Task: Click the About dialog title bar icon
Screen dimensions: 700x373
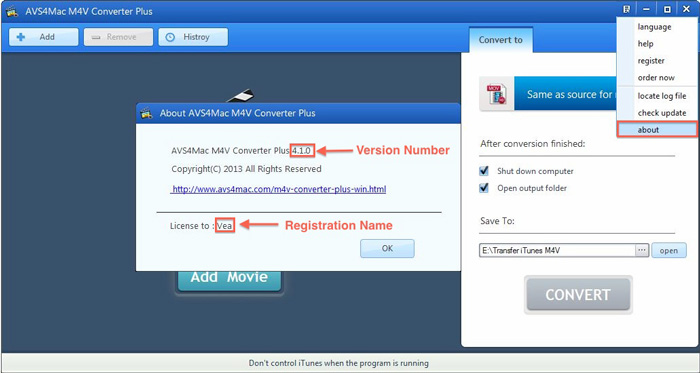Action: [x=147, y=113]
